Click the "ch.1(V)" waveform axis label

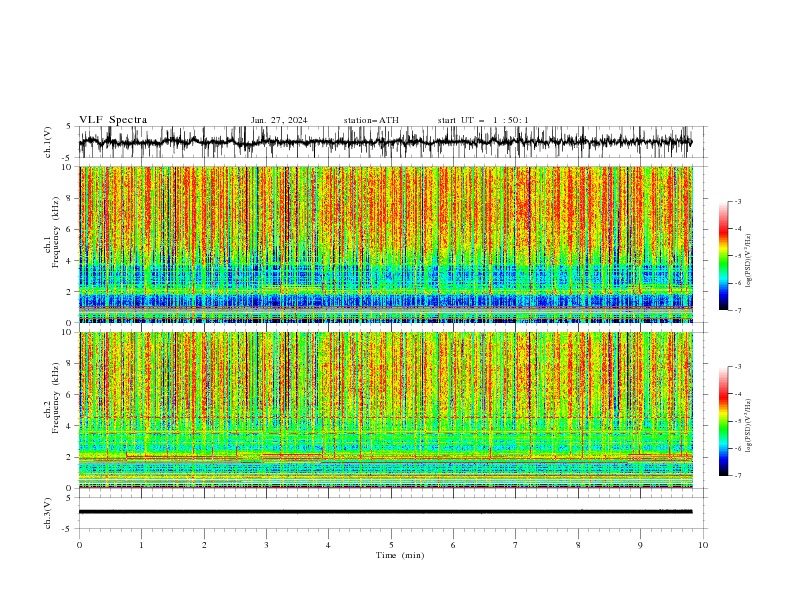[48, 142]
